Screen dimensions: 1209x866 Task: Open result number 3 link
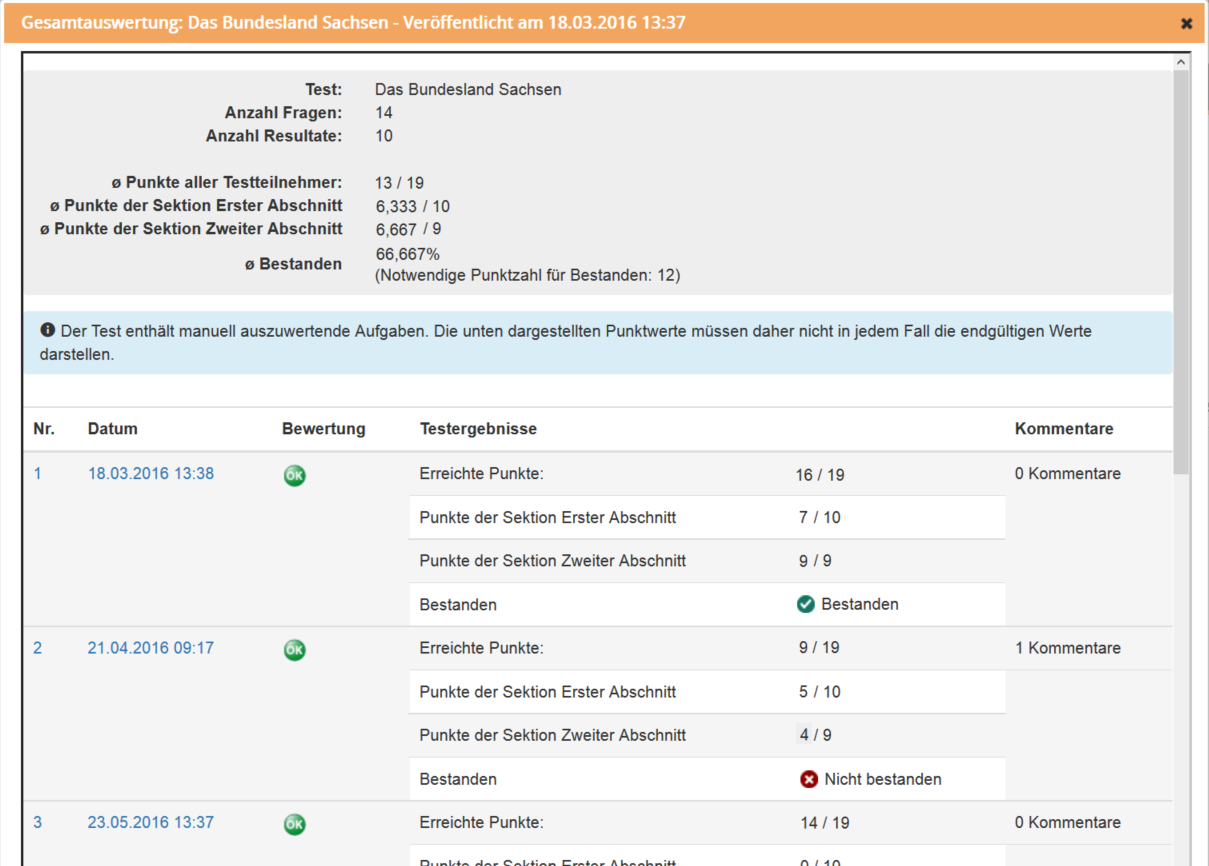pyautogui.click(x=38, y=823)
